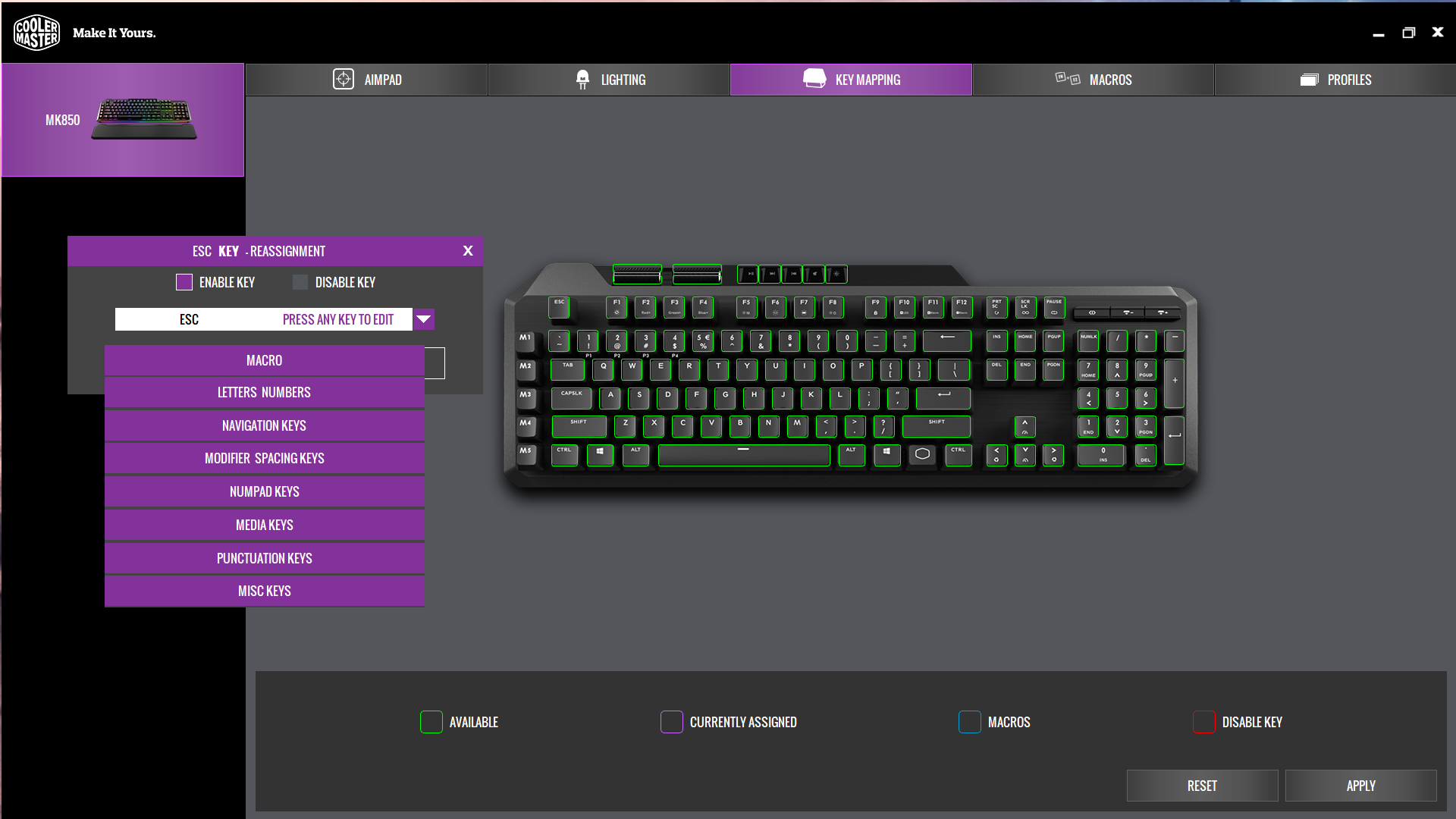Open the Macros tab

pos(1093,80)
